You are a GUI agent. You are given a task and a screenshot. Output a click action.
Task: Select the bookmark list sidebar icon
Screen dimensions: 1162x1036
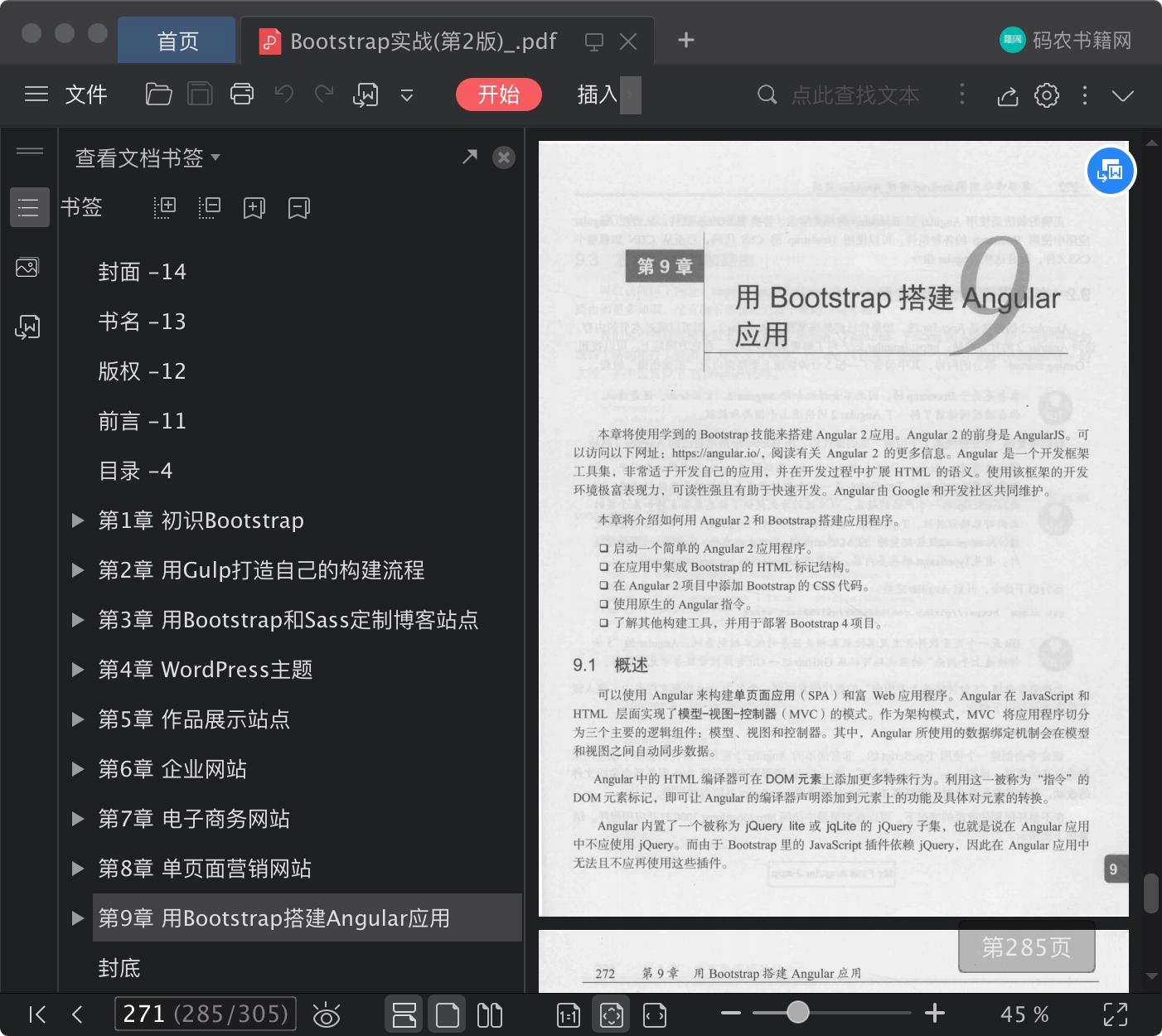coord(29,207)
